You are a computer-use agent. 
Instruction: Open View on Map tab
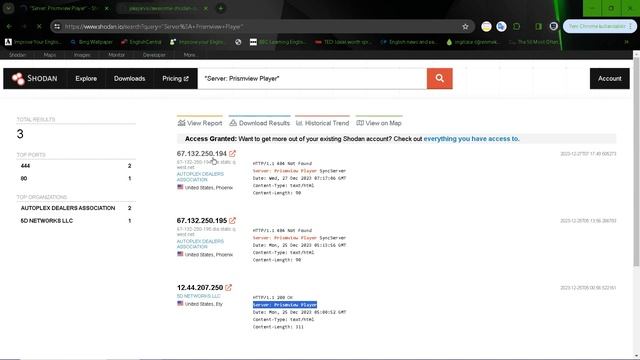point(379,123)
